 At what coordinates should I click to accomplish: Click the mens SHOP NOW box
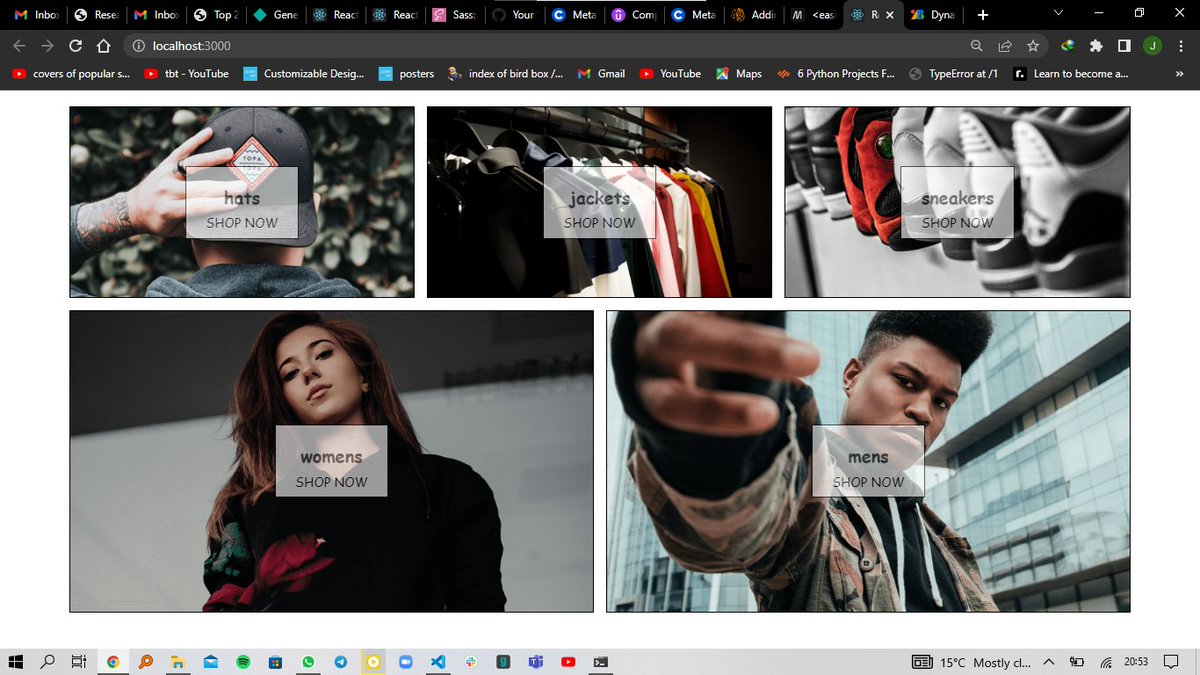pyautogui.click(x=868, y=461)
